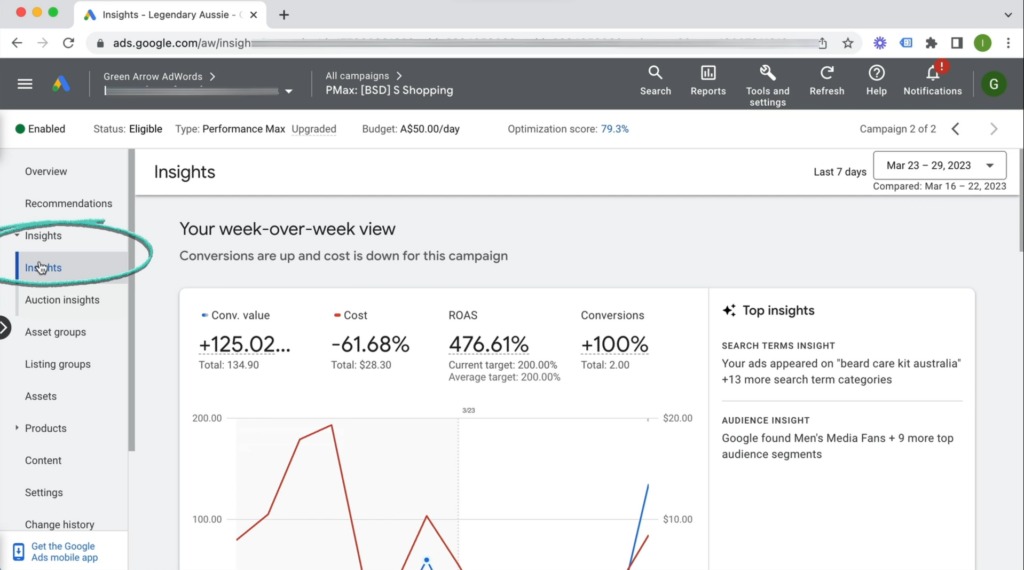The image size is (1024, 570).
Task: Click the Conversions metric +100%
Action: tap(615, 344)
